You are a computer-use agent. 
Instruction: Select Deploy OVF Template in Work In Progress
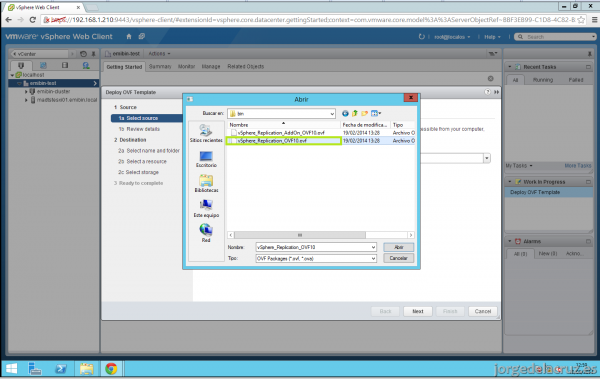coord(549,192)
